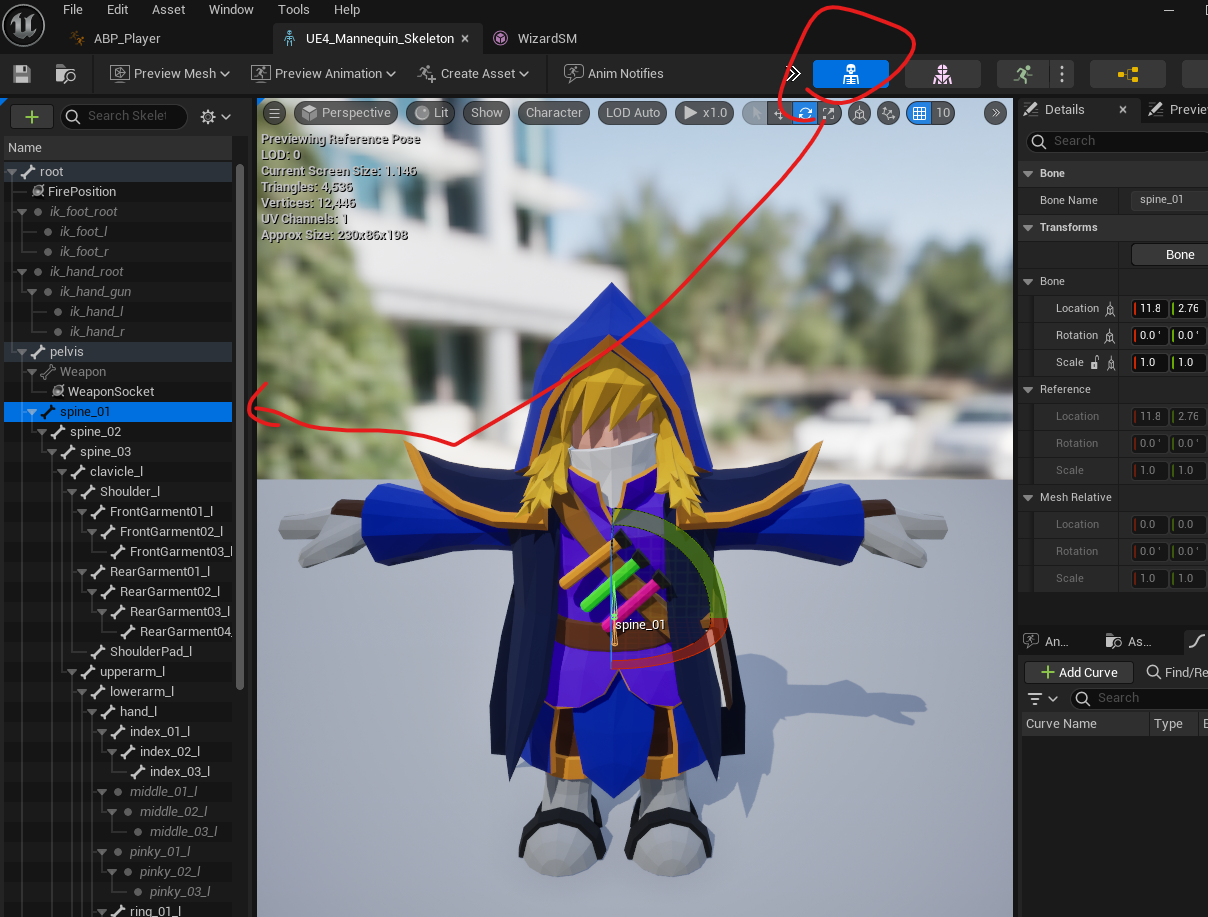Expand the Create Asset dropdown

pyautogui.click(x=473, y=74)
